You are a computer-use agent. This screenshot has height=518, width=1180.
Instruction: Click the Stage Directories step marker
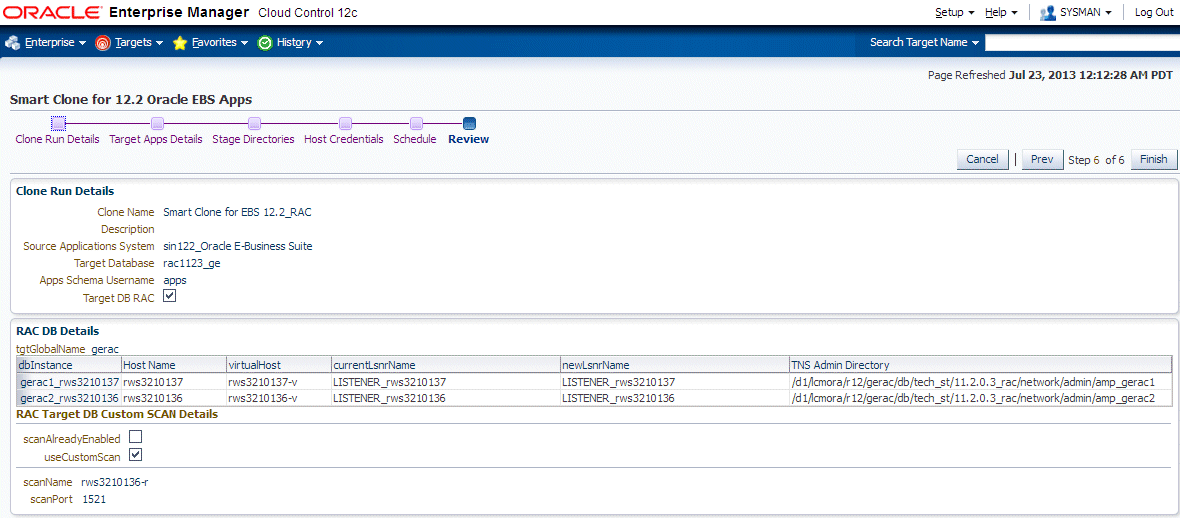[x=254, y=123]
